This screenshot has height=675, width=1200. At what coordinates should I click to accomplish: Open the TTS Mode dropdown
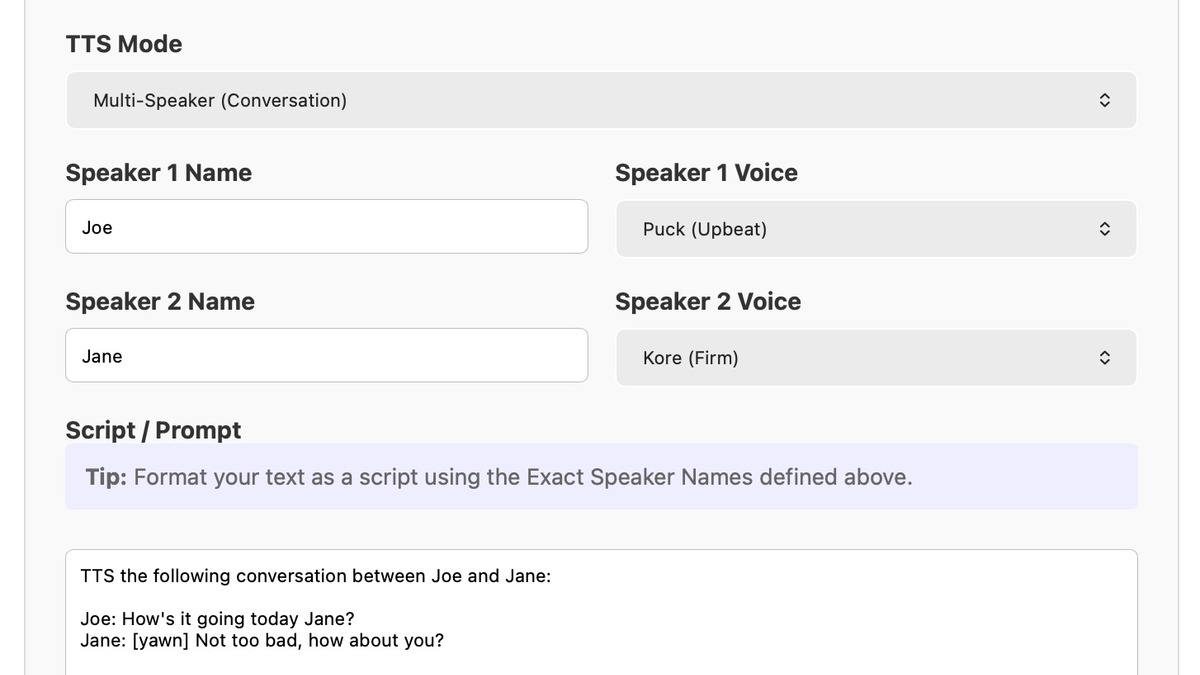pyautogui.click(x=600, y=100)
